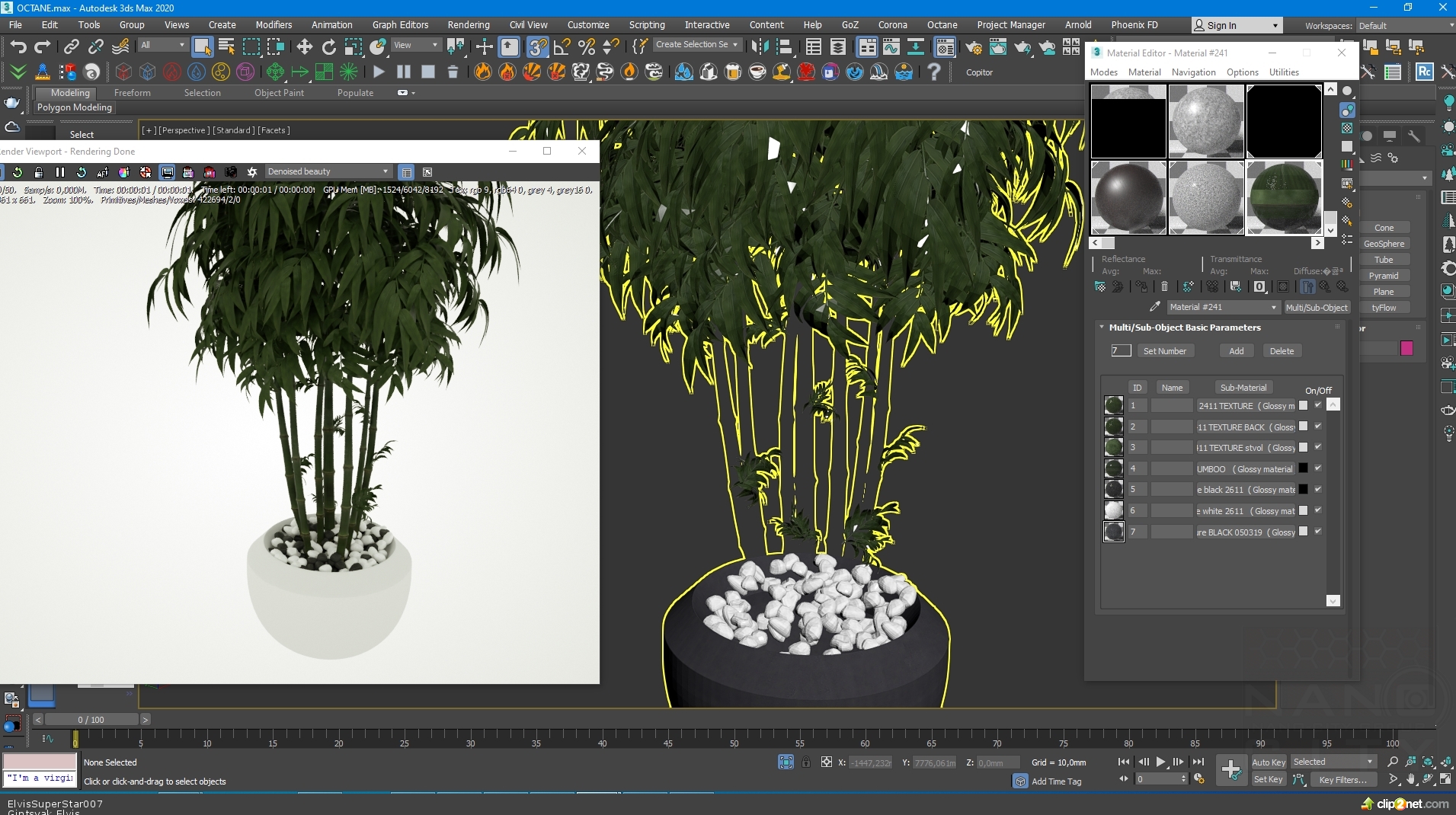Screen dimensions: 1456x815
Task: Toggle On/Off checkbox for sub-material ID 4
Action: pos(1318,468)
